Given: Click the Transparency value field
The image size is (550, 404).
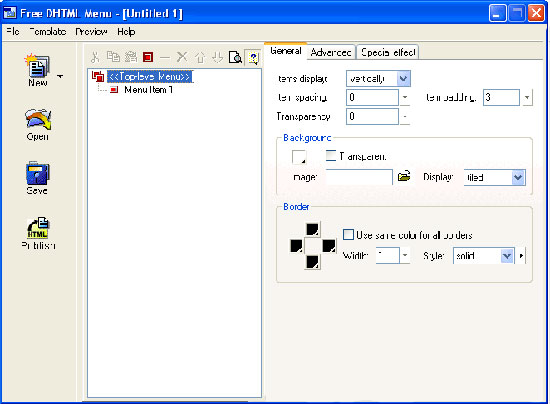Looking at the screenshot, I should (372, 116).
